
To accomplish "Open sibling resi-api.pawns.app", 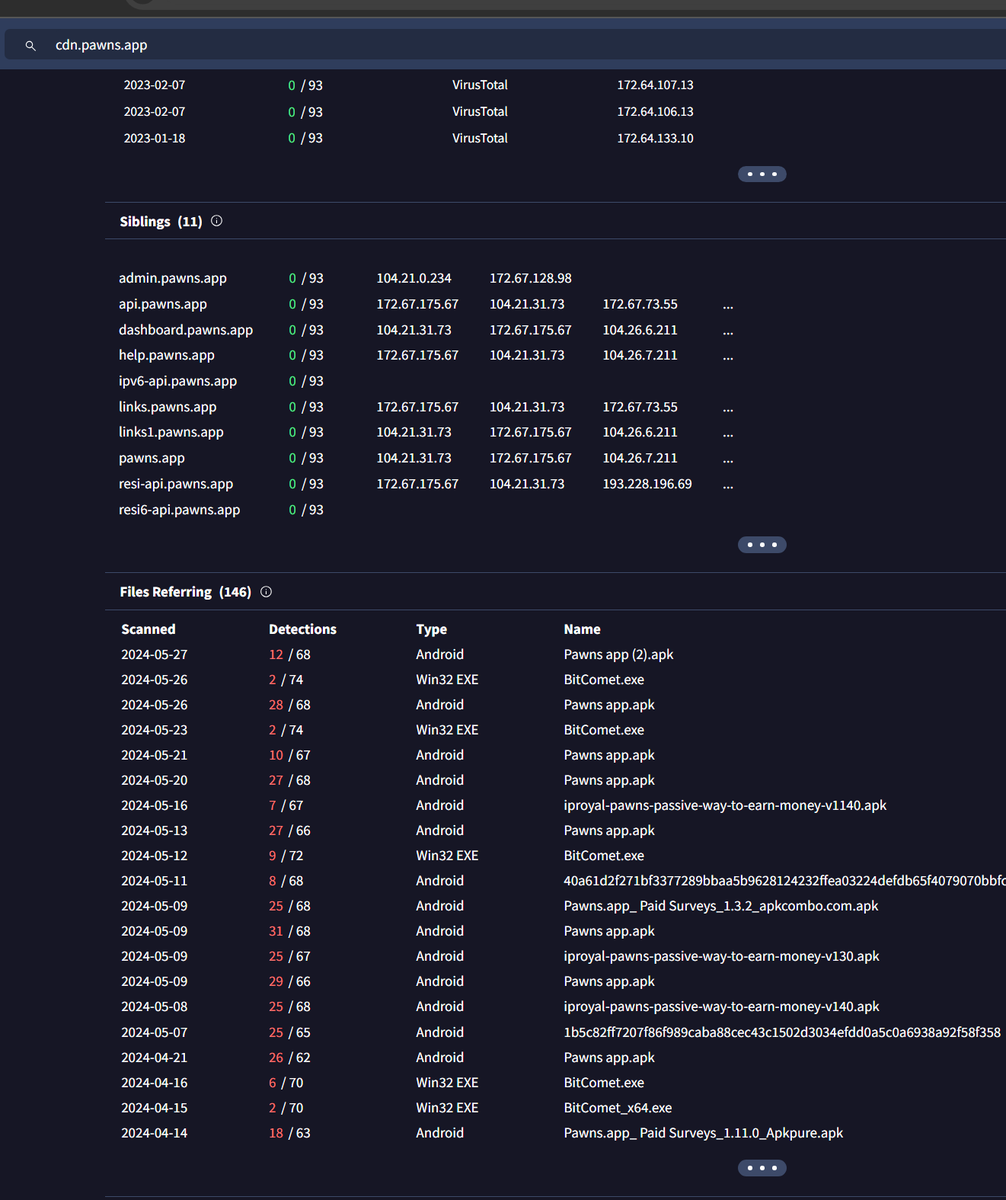I will (x=176, y=484).
